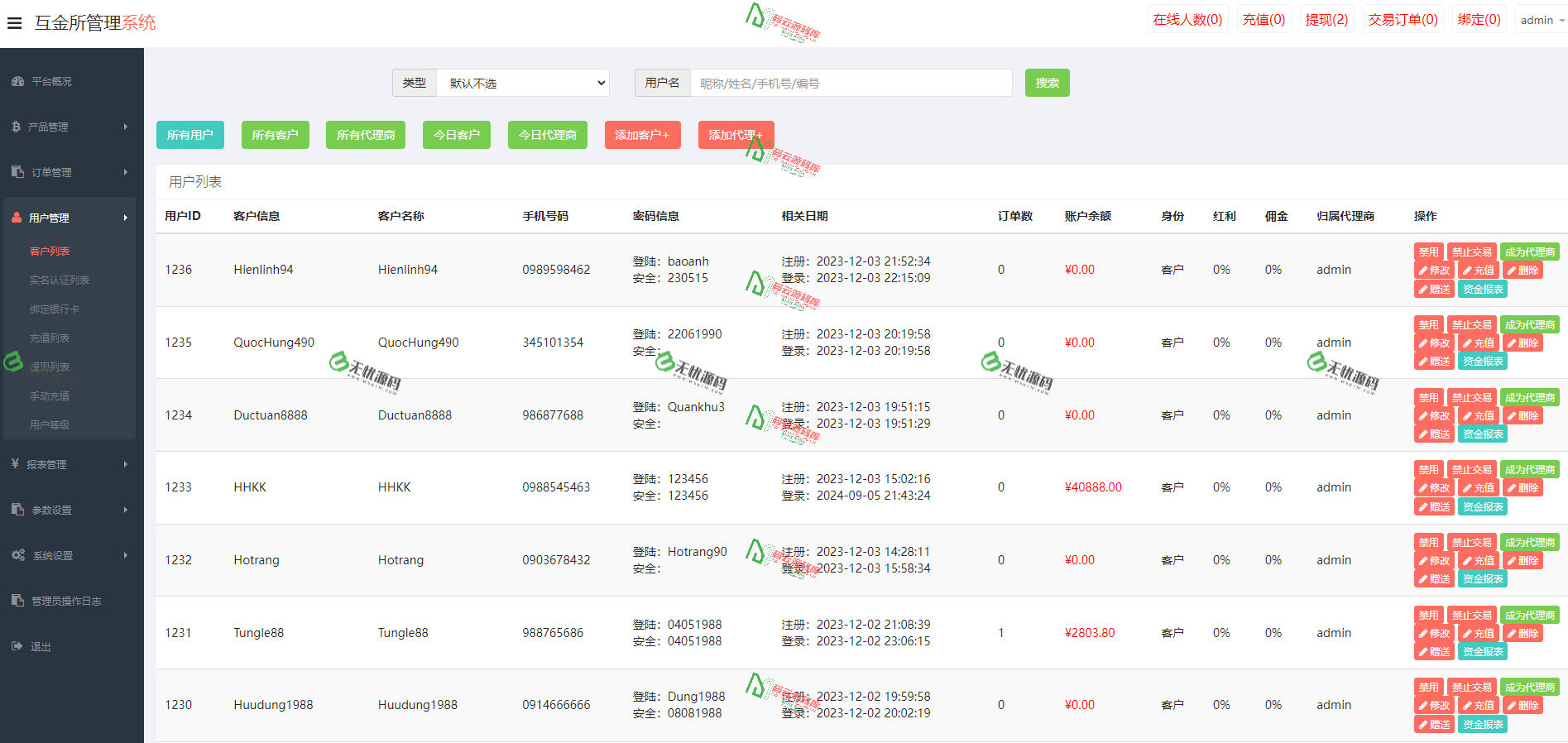The height and width of the screenshot is (743, 1568).
Task: Click the 添加客户+ button
Action: pos(642,135)
